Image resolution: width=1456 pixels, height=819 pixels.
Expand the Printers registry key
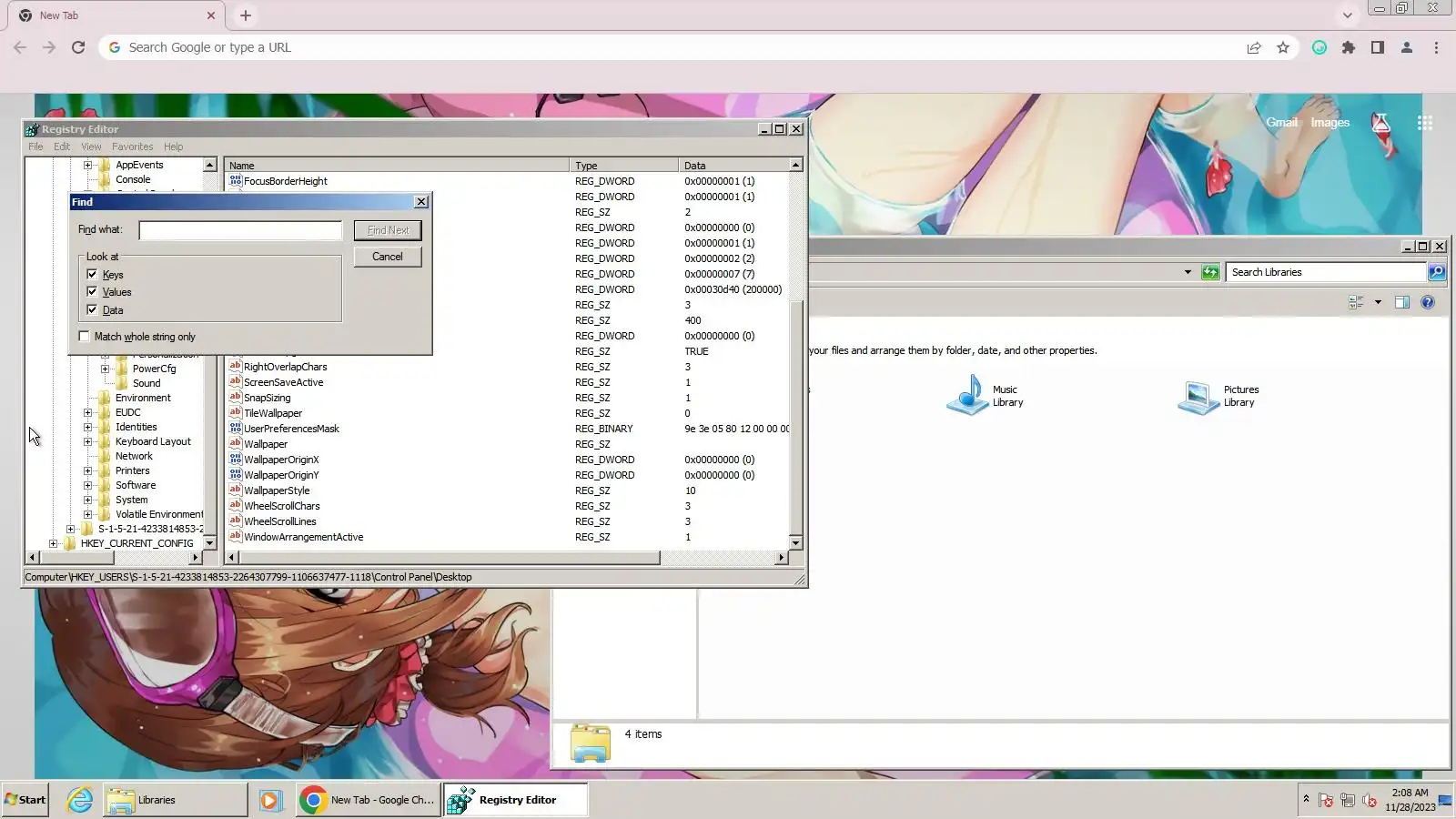[x=87, y=470]
